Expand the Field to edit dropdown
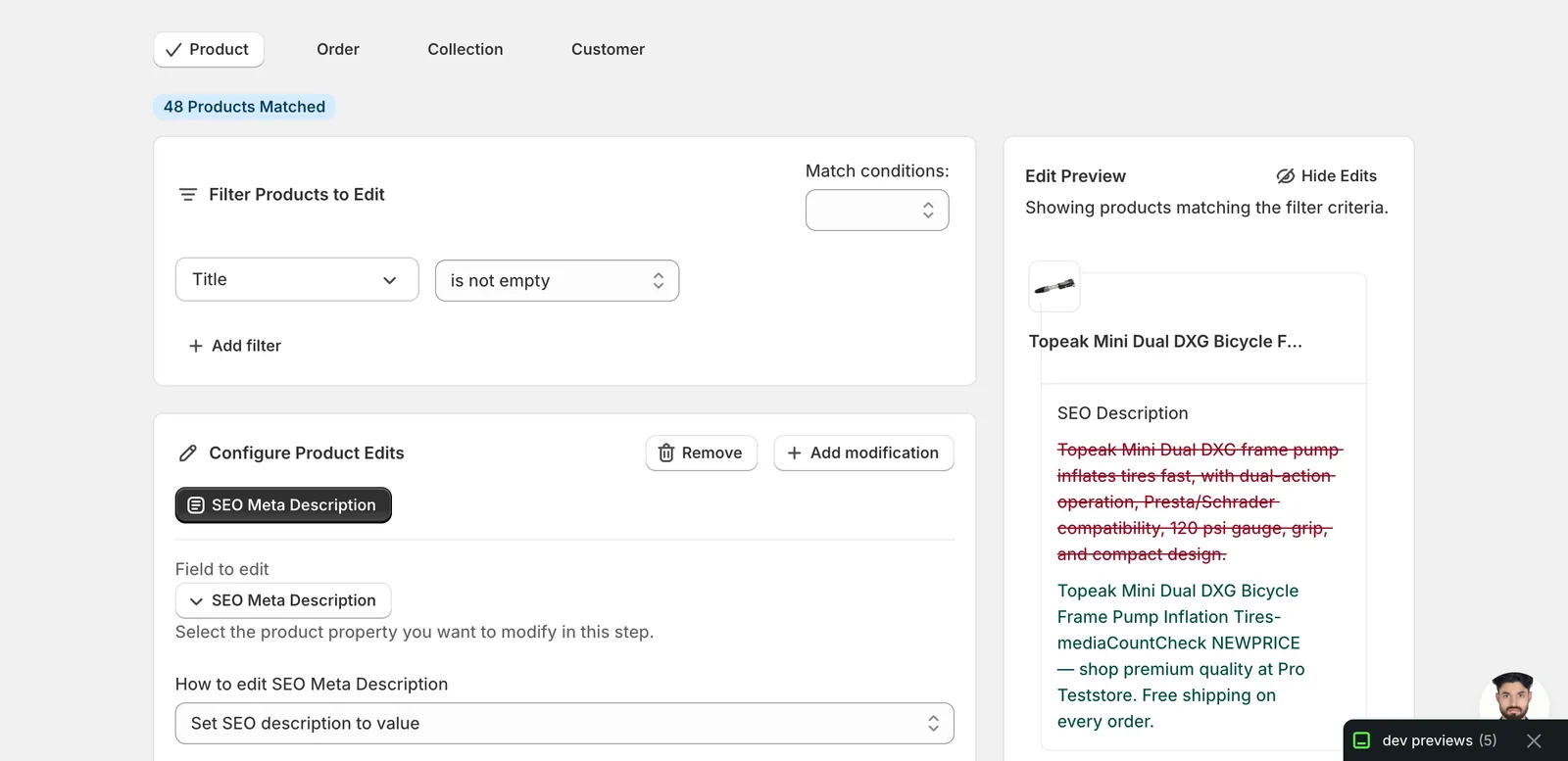Image resolution: width=1568 pixels, height=761 pixels. tap(283, 600)
